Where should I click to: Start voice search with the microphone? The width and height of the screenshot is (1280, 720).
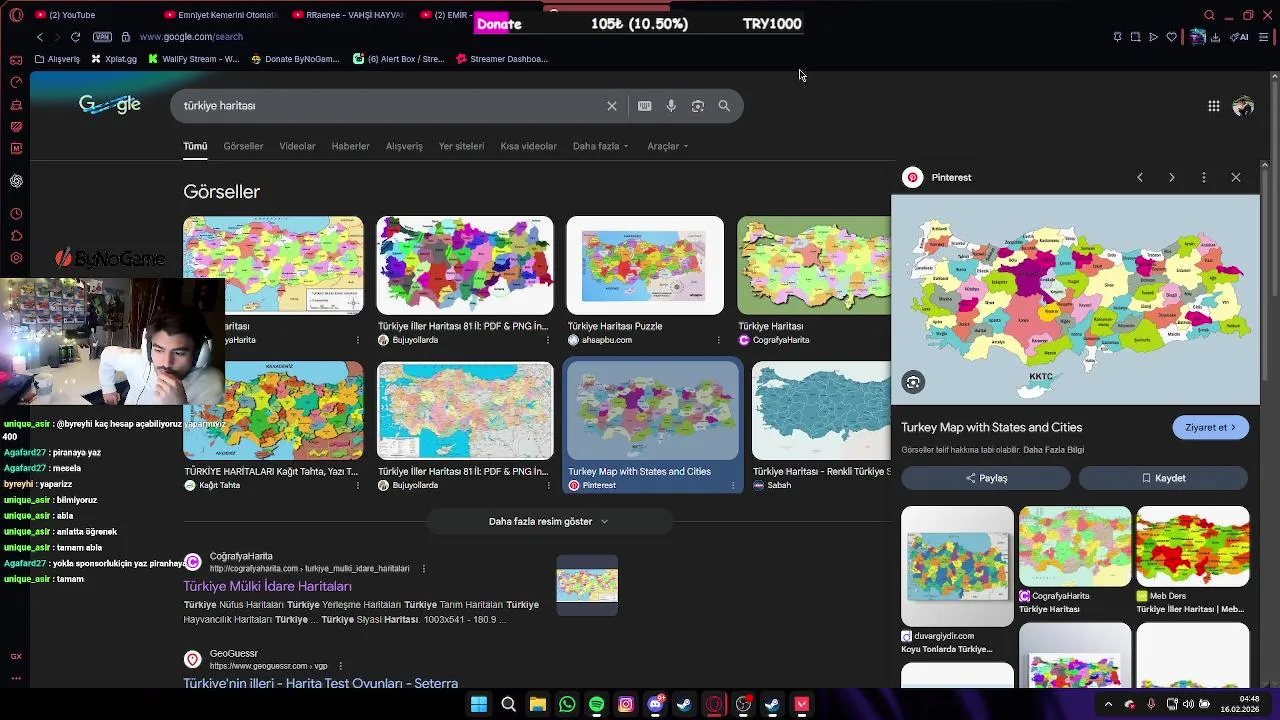point(671,106)
